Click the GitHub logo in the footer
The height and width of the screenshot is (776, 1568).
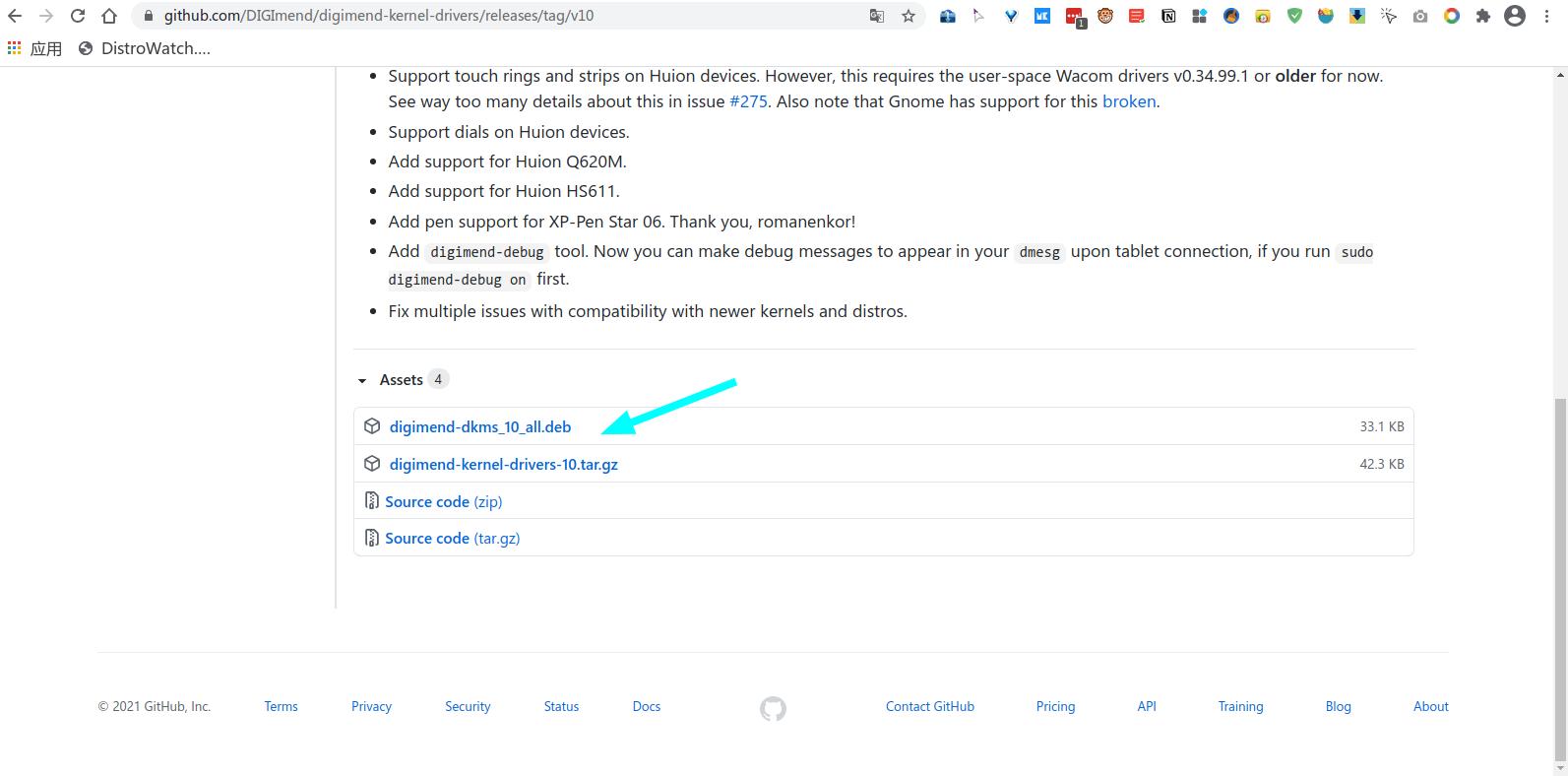[773, 708]
